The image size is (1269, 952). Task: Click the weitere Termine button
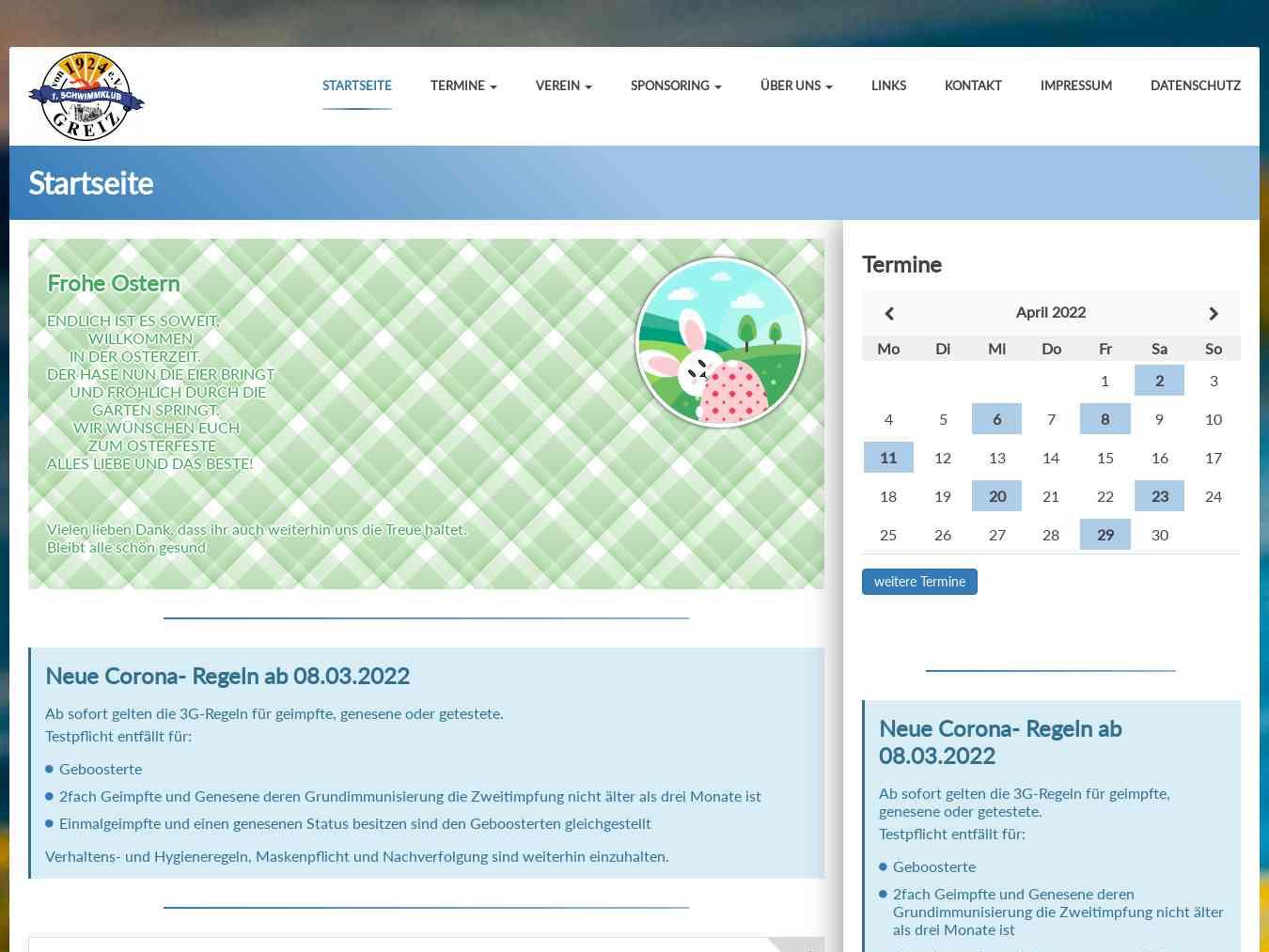coord(919,582)
